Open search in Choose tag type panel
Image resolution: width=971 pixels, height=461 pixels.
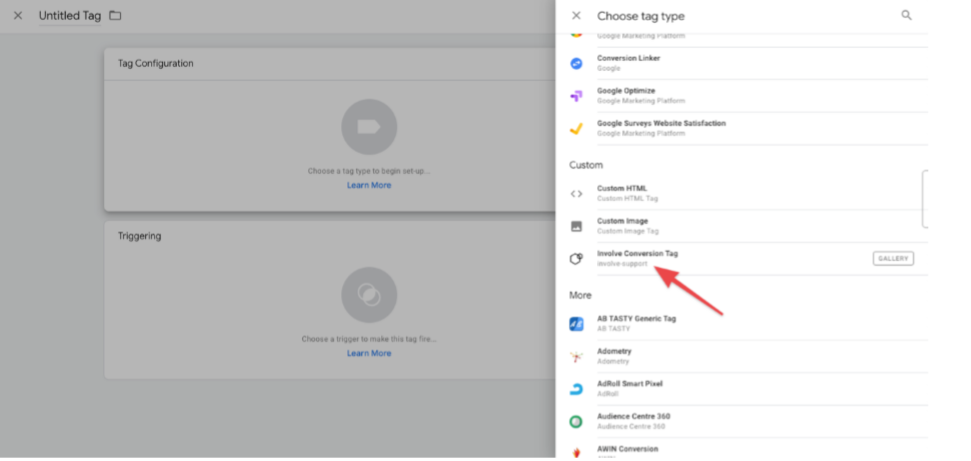(x=907, y=15)
